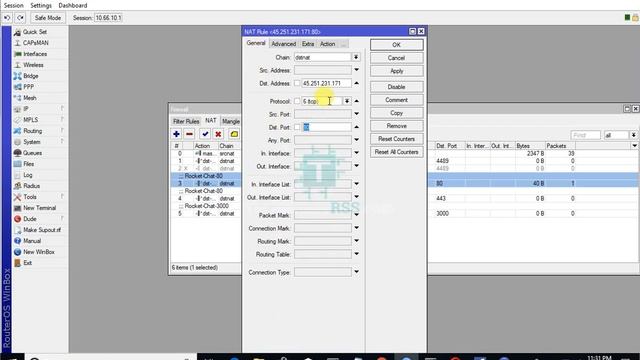Open New Terminal from sidebar
Viewport: 640px width, 360px height.
39,208
